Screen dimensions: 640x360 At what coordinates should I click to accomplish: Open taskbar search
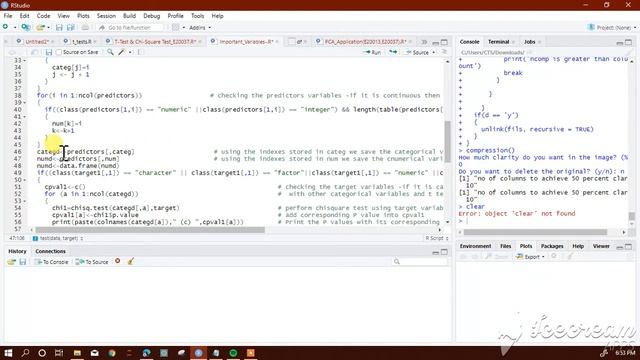(x=25, y=353)
